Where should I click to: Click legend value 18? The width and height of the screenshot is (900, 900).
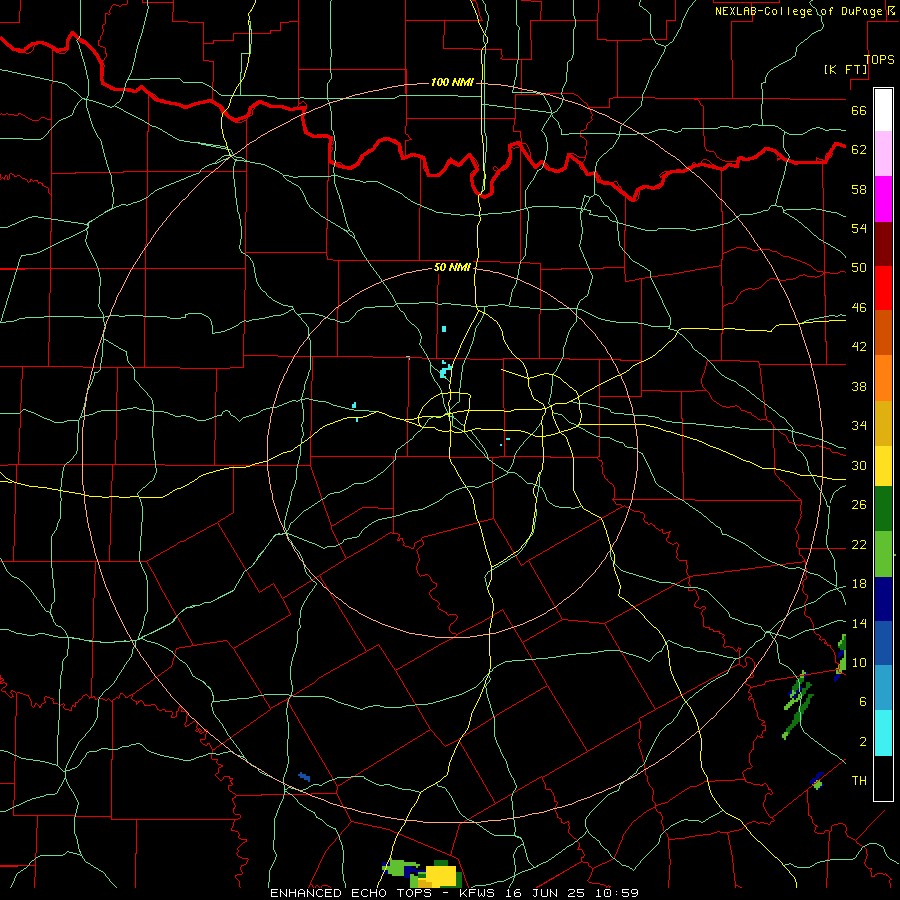tap(859, 584)
